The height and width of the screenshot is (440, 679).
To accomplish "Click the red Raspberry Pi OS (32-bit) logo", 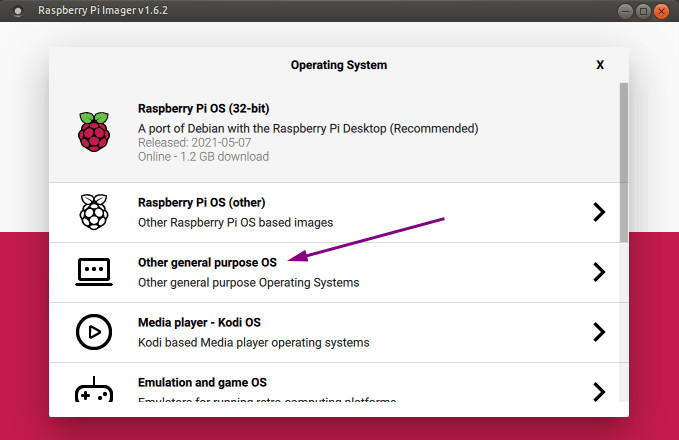I will 93,131.
